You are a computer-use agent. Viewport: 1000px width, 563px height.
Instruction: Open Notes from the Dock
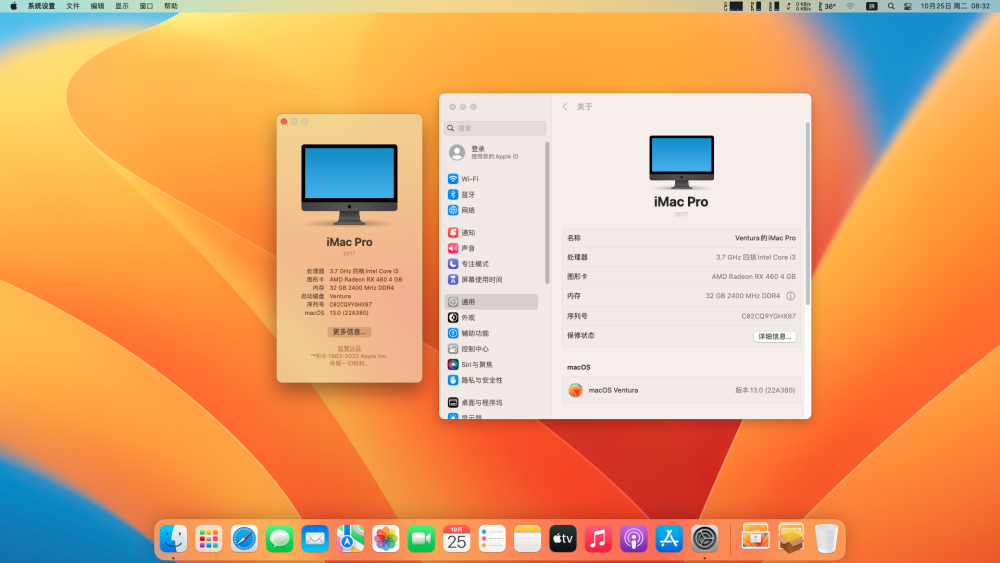tap(527, 539)
